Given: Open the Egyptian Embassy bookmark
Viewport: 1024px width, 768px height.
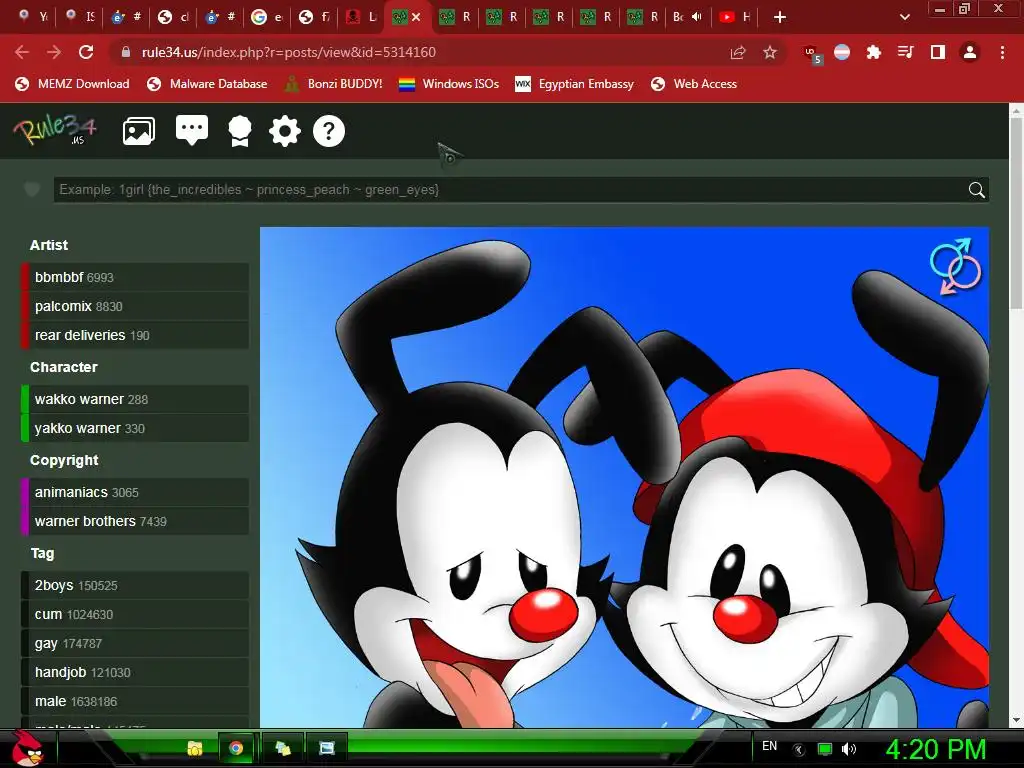Looking at the screenshot, I should tap(575, 84).
